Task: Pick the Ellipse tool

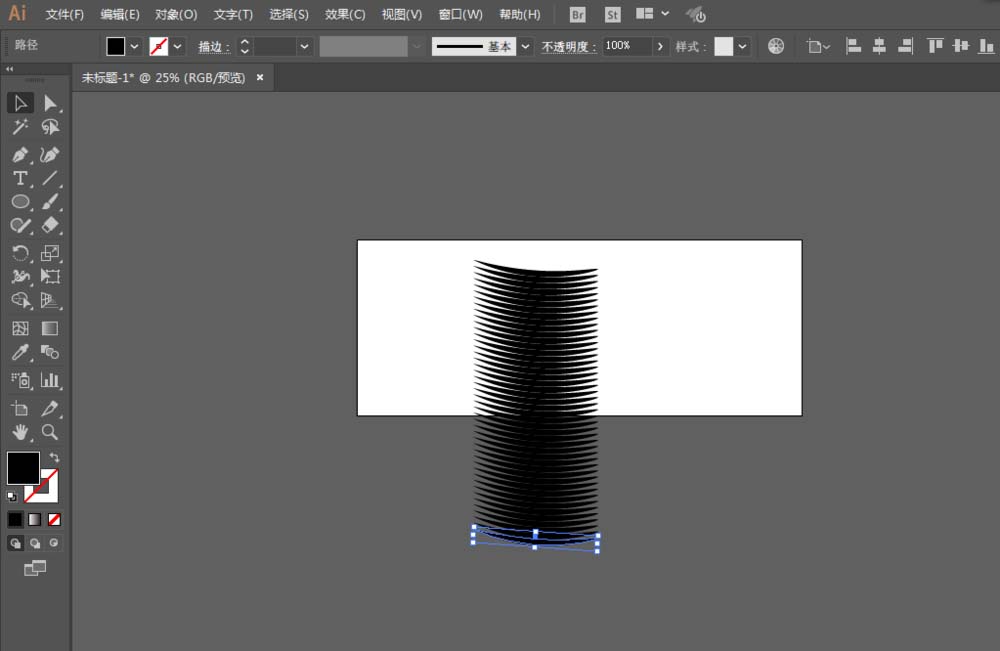Action: click(20, 202)
